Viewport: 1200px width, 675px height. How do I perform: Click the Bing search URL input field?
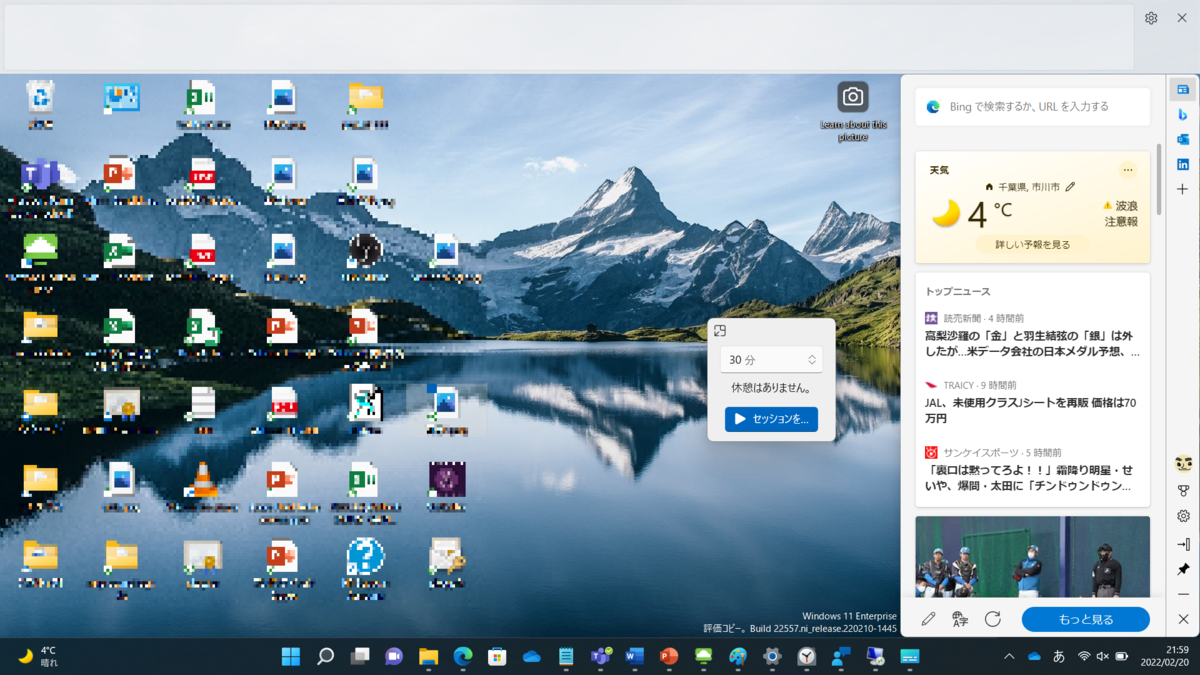1032,106
